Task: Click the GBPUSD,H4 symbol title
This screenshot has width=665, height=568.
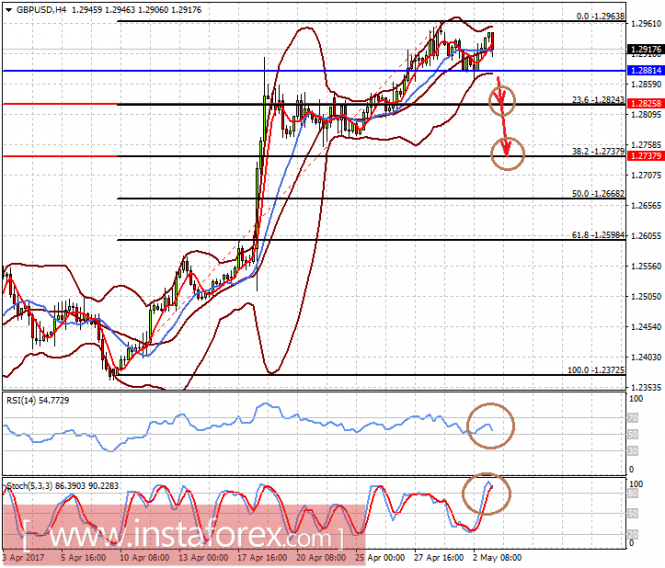Action: (x=41, y=10)
